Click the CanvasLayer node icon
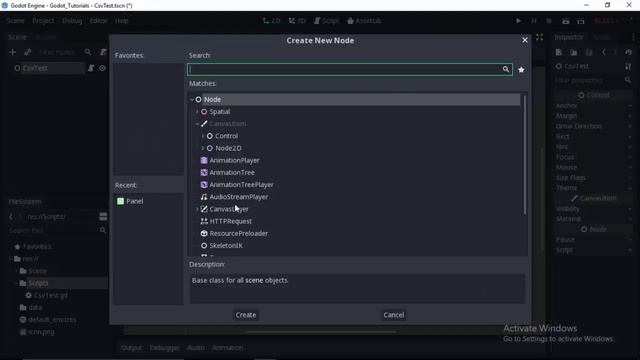 (x=204, y=209)
